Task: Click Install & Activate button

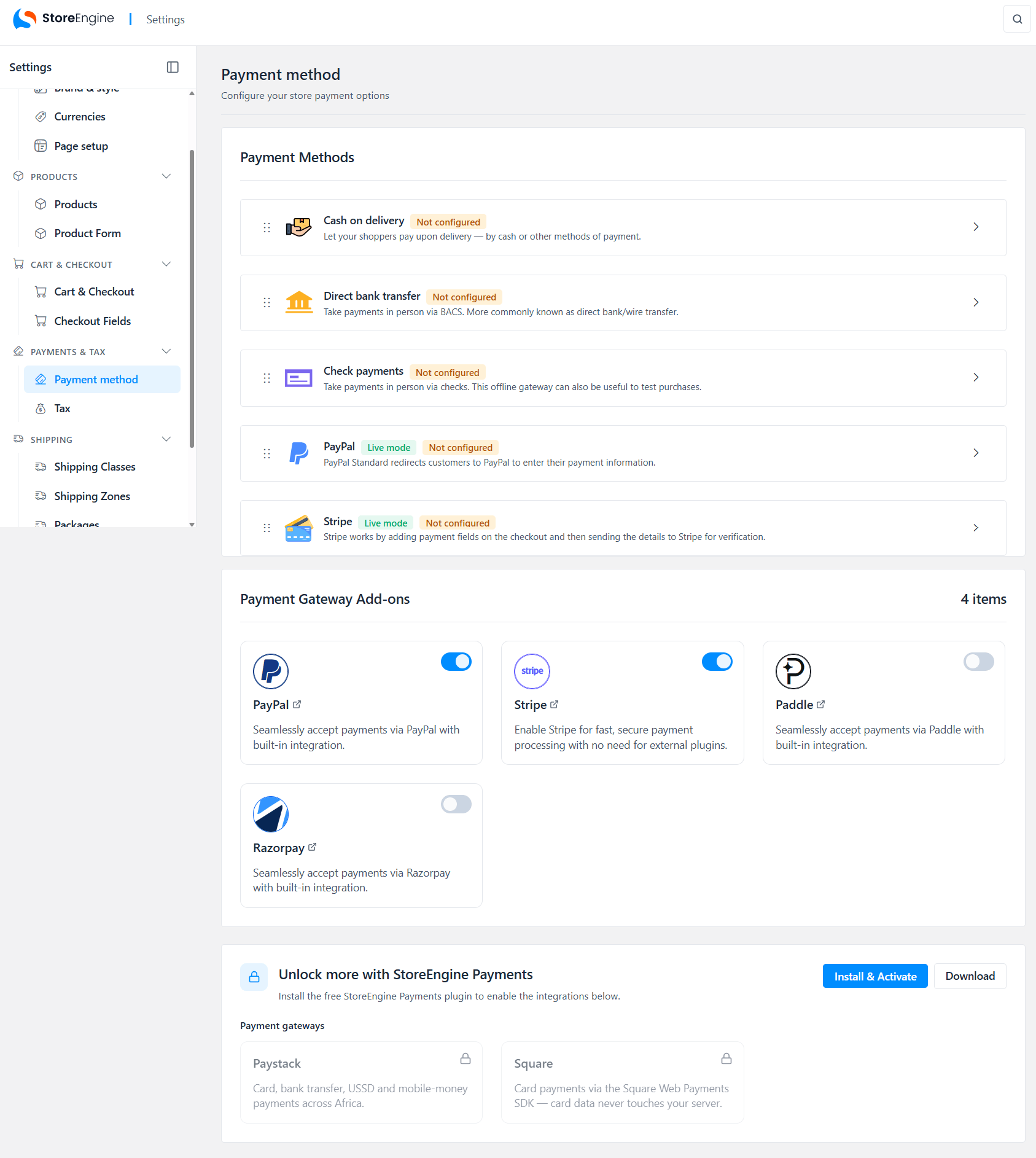Action: [x=875, y=976]
